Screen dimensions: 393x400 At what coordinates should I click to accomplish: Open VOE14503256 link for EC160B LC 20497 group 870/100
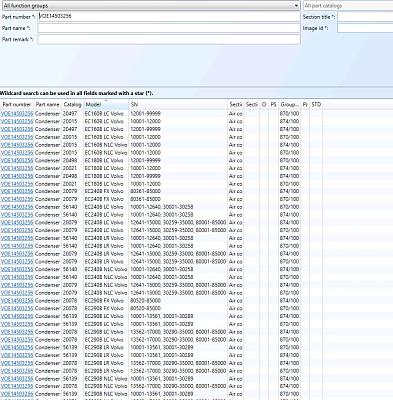(x=17, y=113)
